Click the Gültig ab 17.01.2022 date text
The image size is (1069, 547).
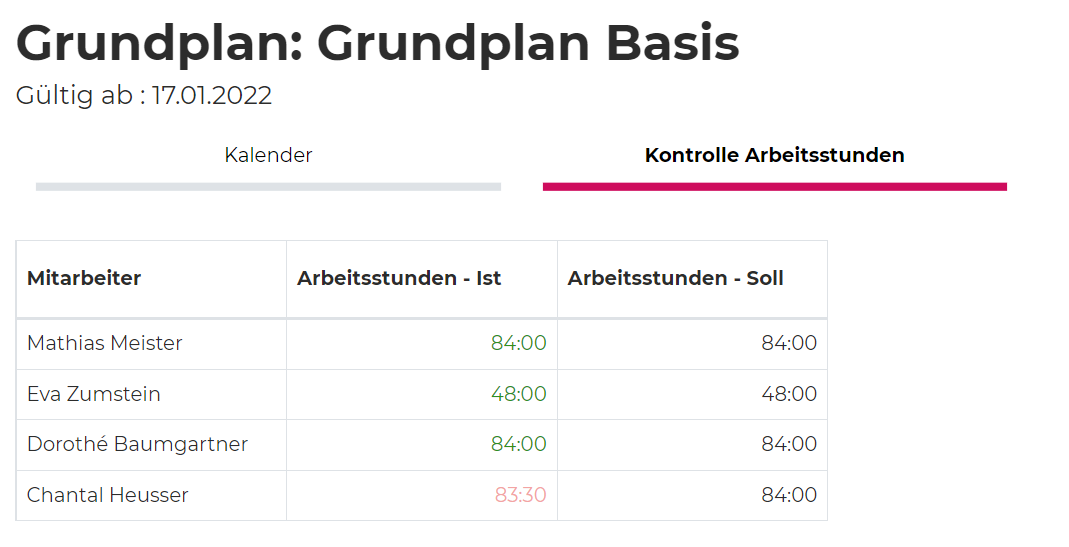tap(144, 96)
